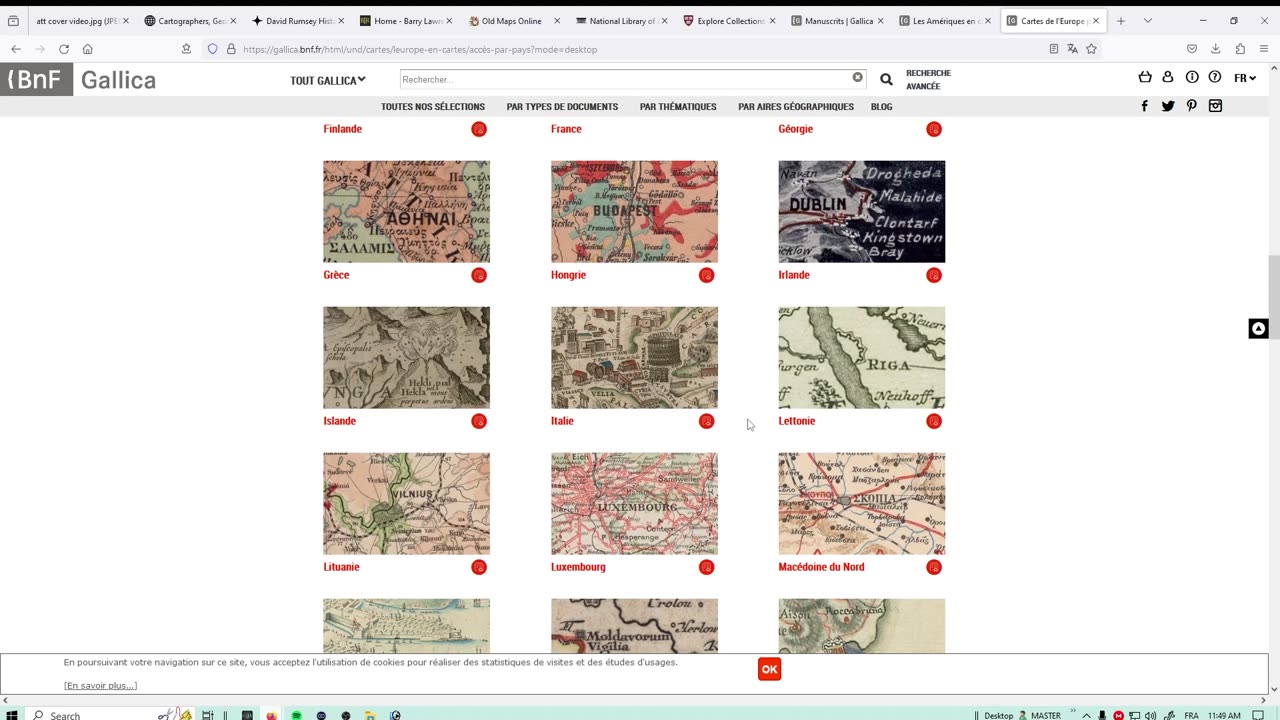Open the En savoir plus link
Image resolution: width=1280 pixels, height=720 pixels.
click(x=100, y=685)
